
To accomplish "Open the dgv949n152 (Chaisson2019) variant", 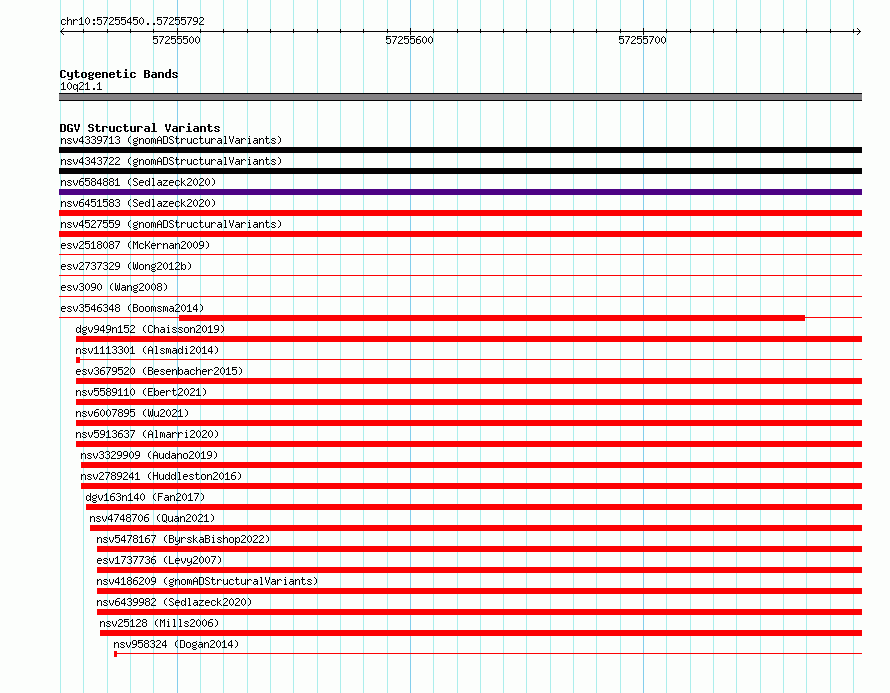I will pyautogui.click(x=150, y=329).
